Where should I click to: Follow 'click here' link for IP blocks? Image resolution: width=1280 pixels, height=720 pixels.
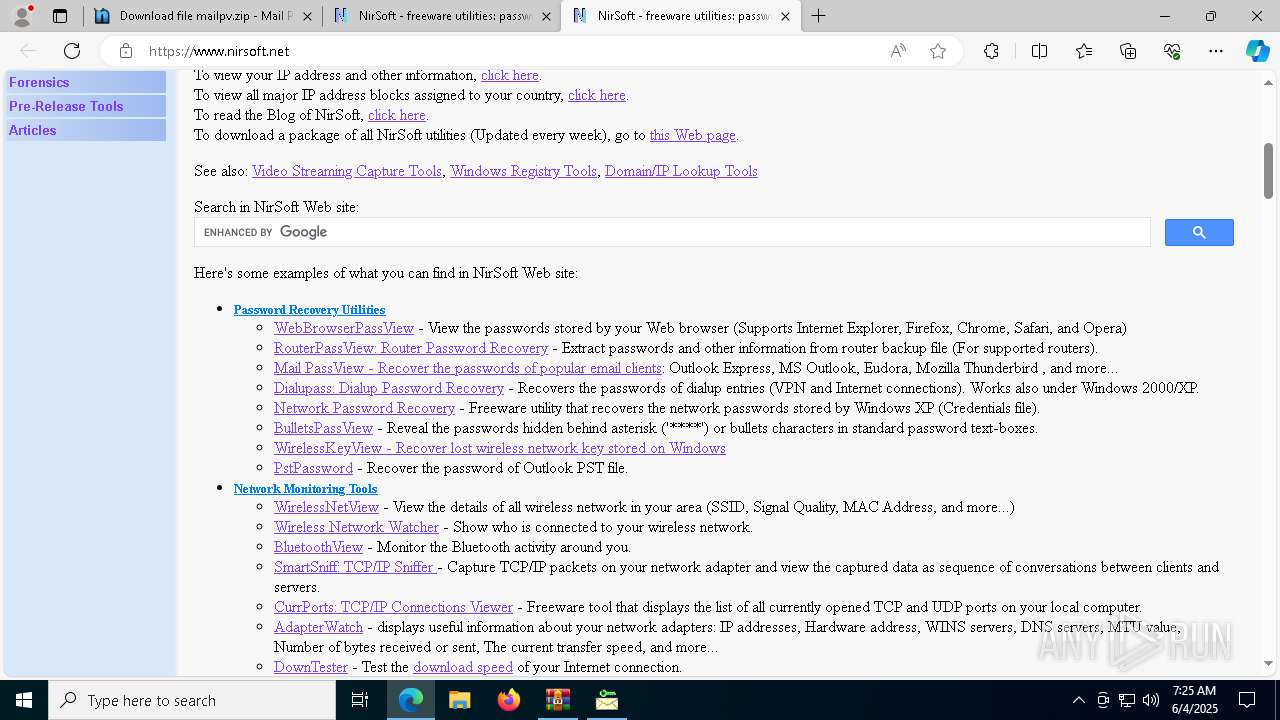[597, 95]
